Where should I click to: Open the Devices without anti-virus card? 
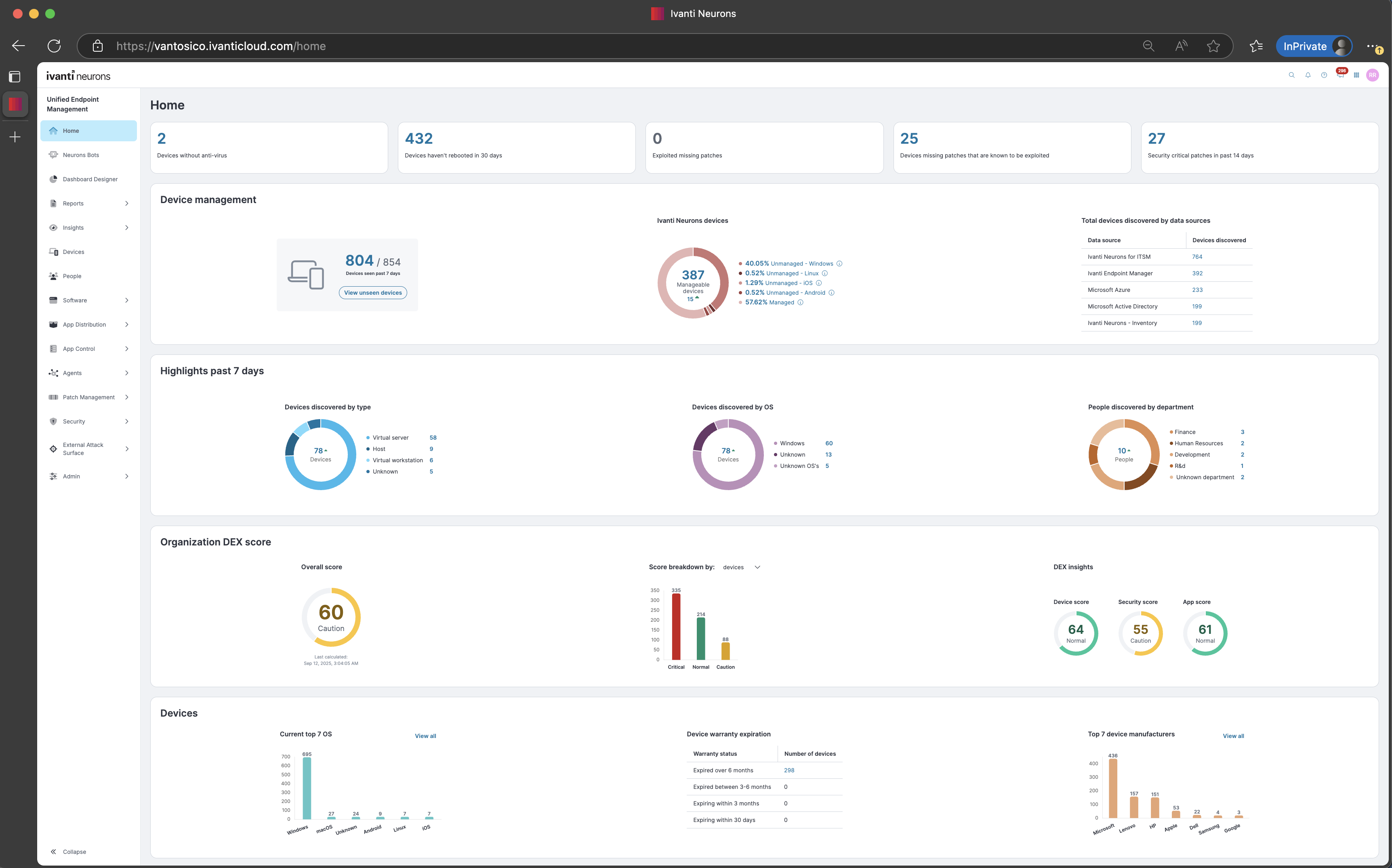tap(269, 147)
